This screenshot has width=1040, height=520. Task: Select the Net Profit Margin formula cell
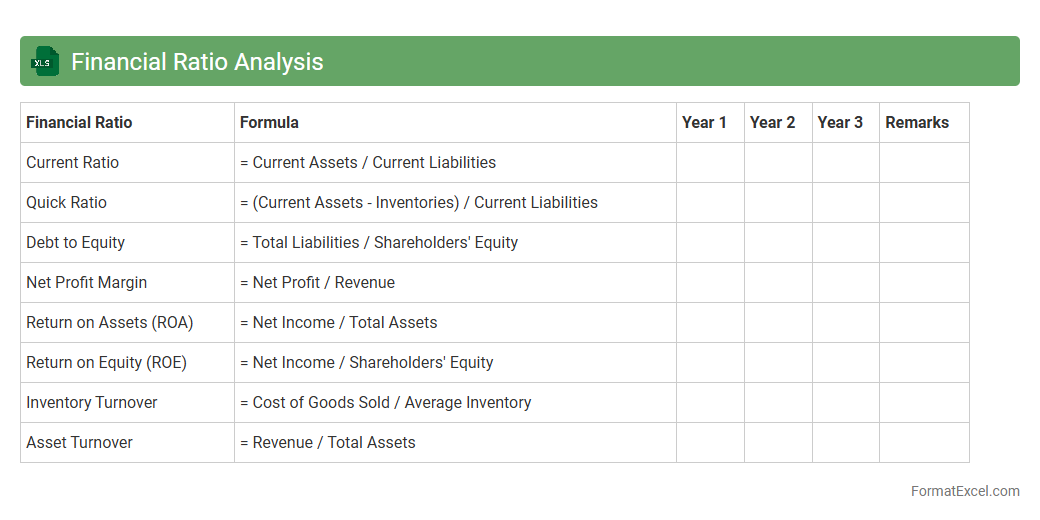click(x=317, y=283)
